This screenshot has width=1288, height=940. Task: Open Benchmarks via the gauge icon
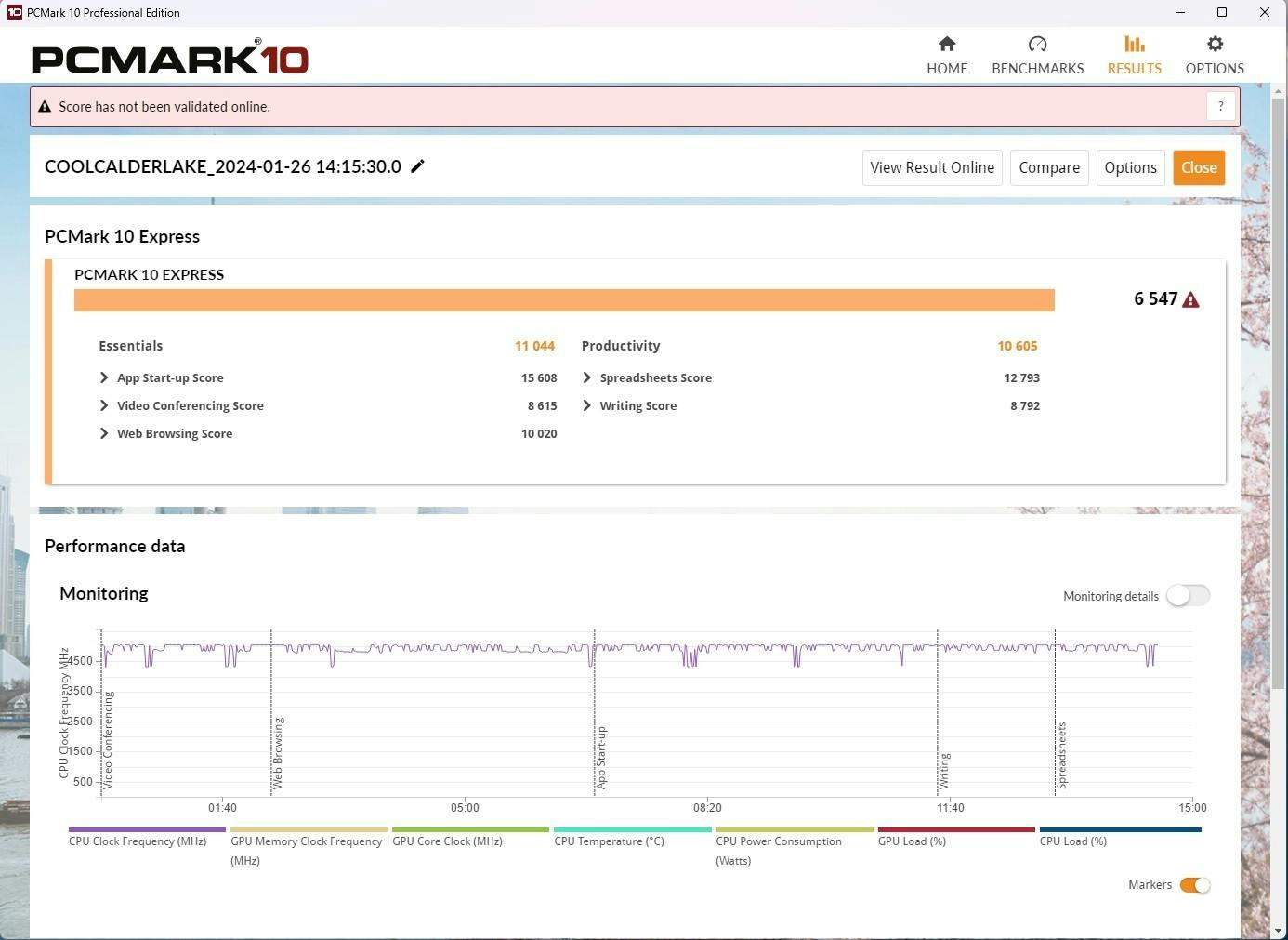click(1037, 44)
